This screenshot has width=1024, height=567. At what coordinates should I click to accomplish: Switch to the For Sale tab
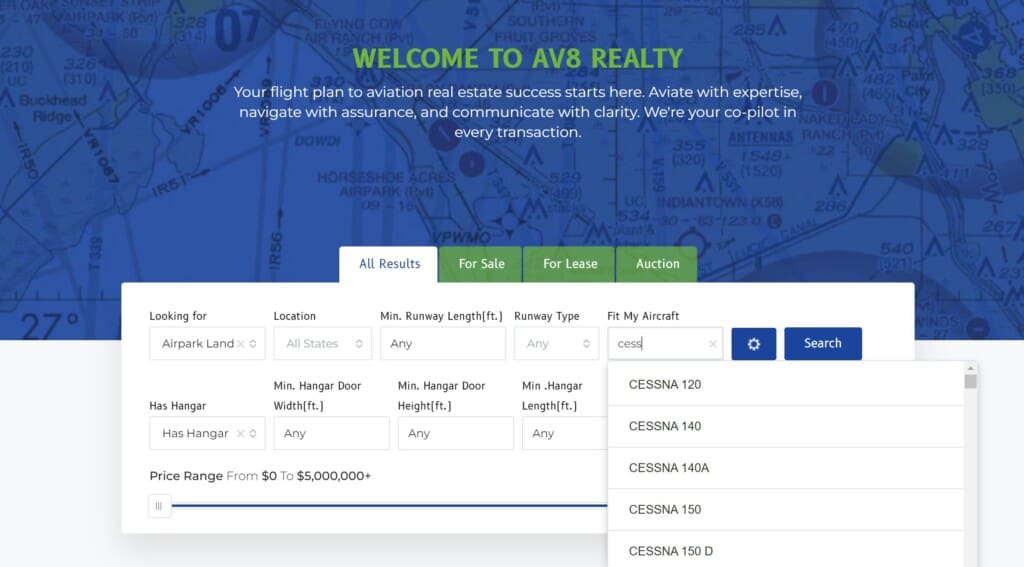(x=481, y=264)
